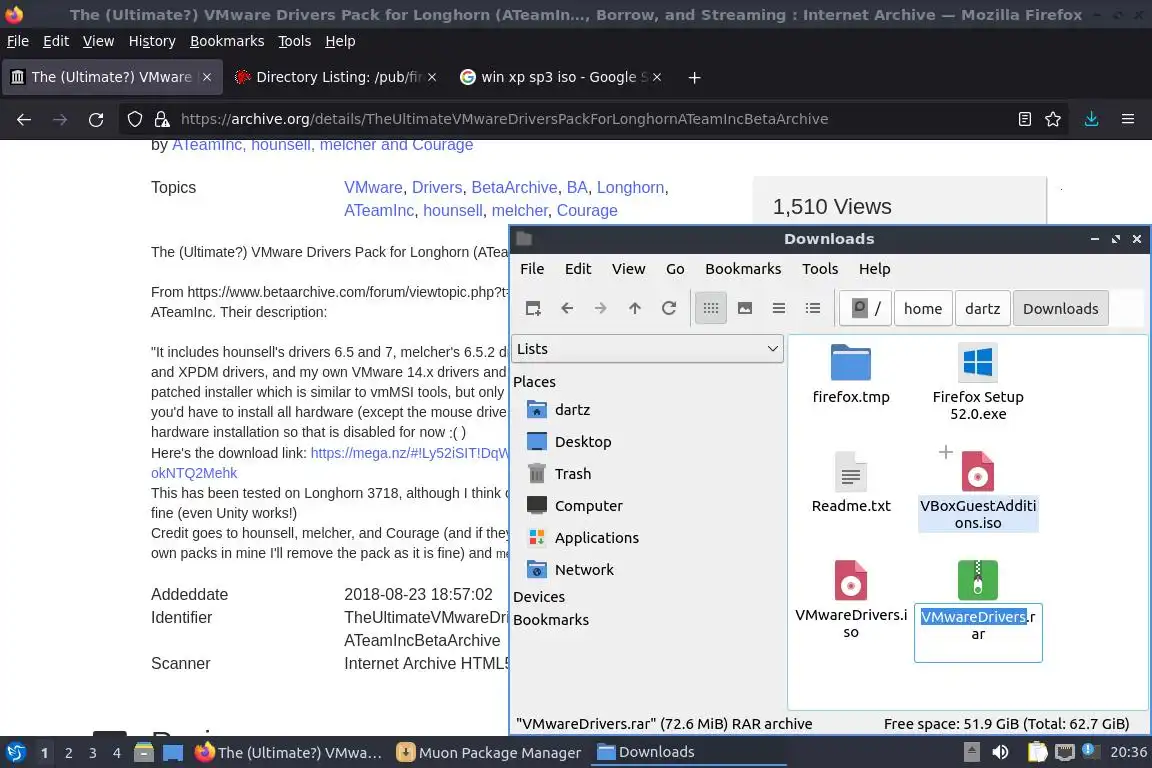
Task: Open the Lubuntu start menu icon
Action: pos(15,753)
